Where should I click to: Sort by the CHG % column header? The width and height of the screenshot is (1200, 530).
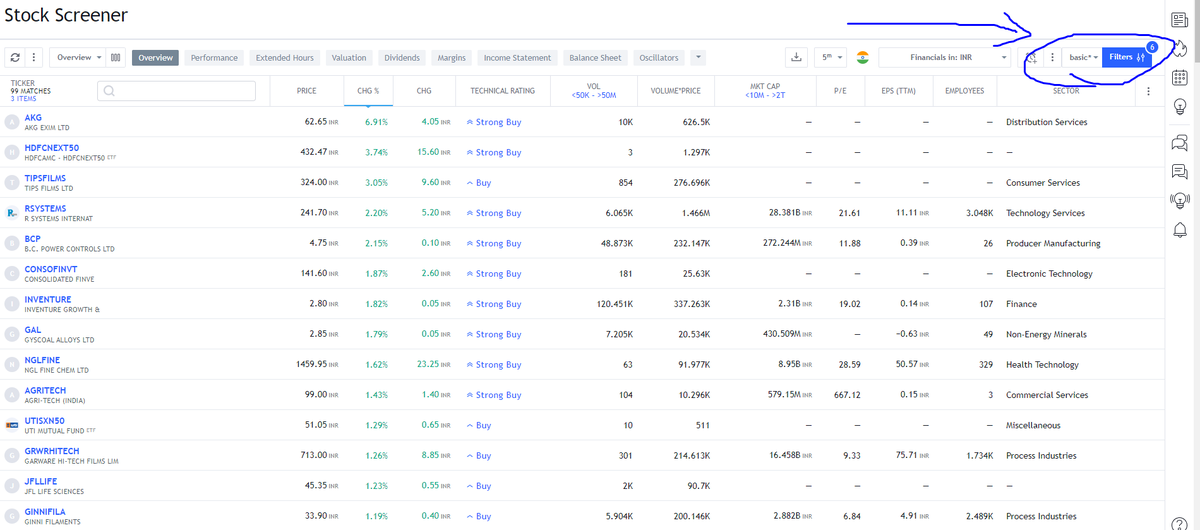pos(368,91)
